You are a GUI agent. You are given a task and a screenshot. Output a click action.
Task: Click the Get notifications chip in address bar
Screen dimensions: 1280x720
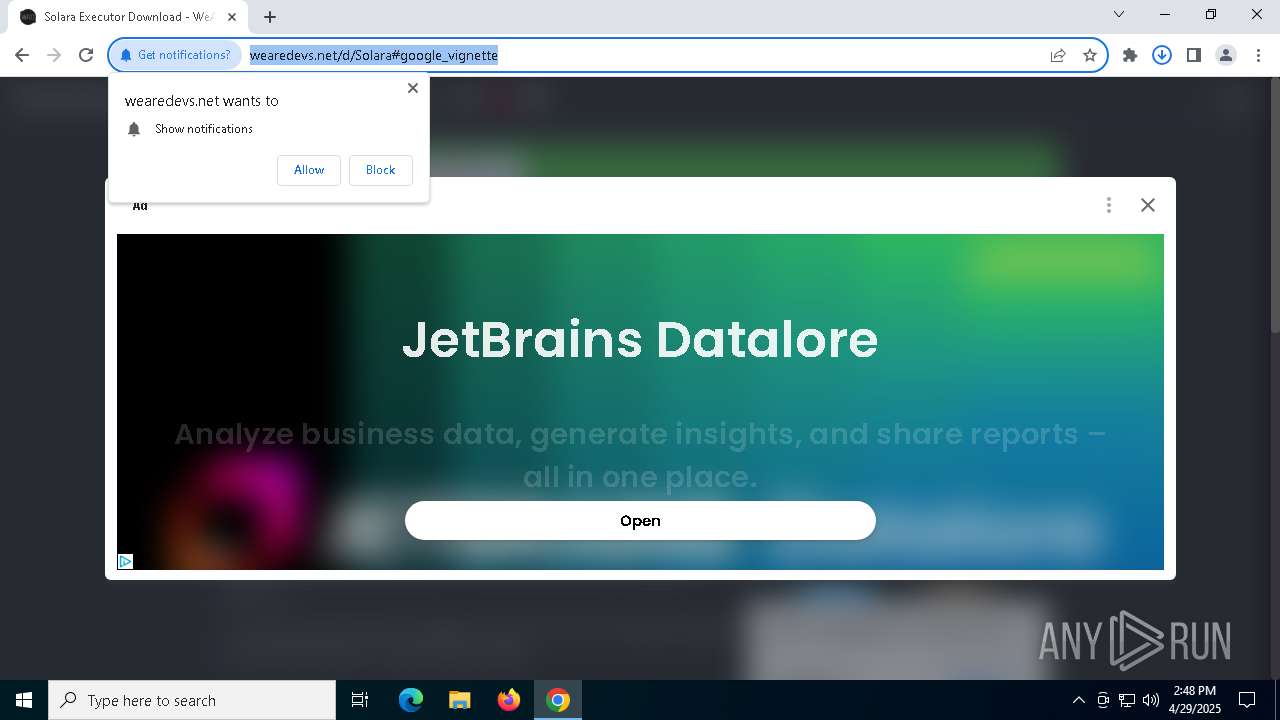(x=175, y=55)
